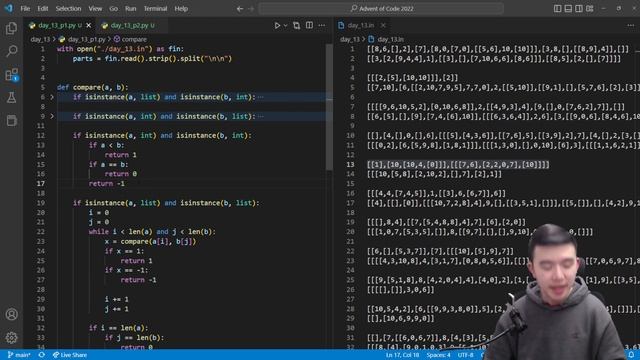Open changes compare icon in editor toolbar
This screenshot has height=360, width=640.
(x=297, y=25)
